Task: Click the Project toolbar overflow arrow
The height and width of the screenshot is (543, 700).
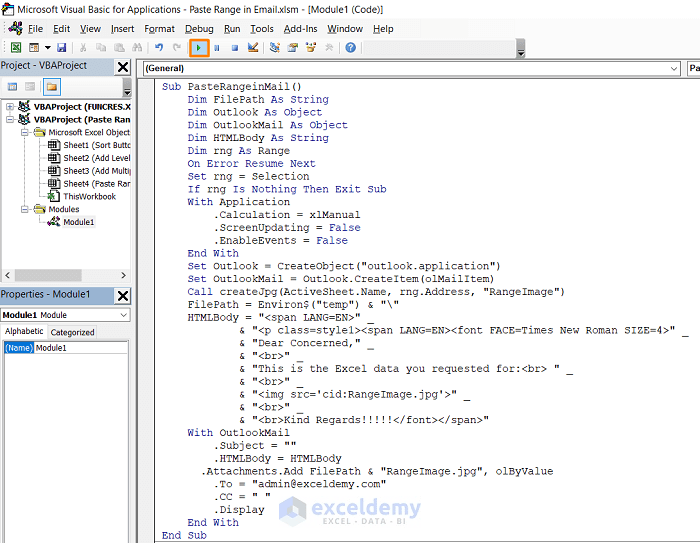Action: (127, 87)
